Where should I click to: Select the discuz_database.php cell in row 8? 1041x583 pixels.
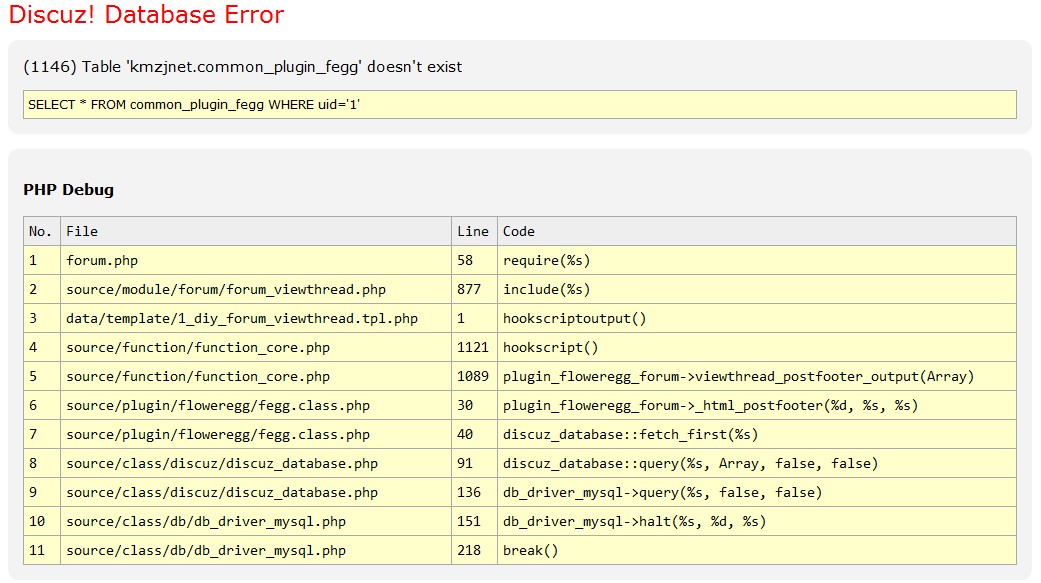pyautogui.click(x=256, y=463)
